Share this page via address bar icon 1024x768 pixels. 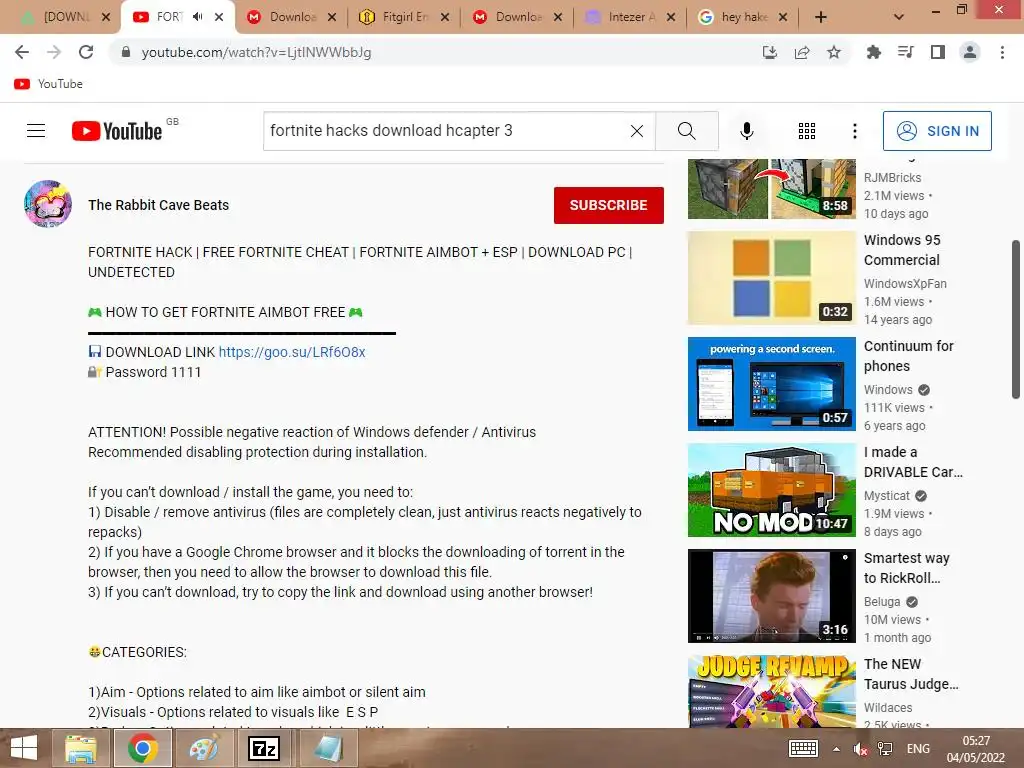pos(802,52)
